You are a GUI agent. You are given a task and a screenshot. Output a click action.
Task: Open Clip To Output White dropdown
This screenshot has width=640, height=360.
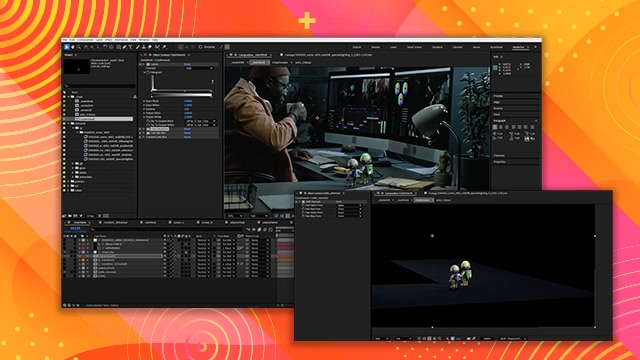(x=201, y=125)
